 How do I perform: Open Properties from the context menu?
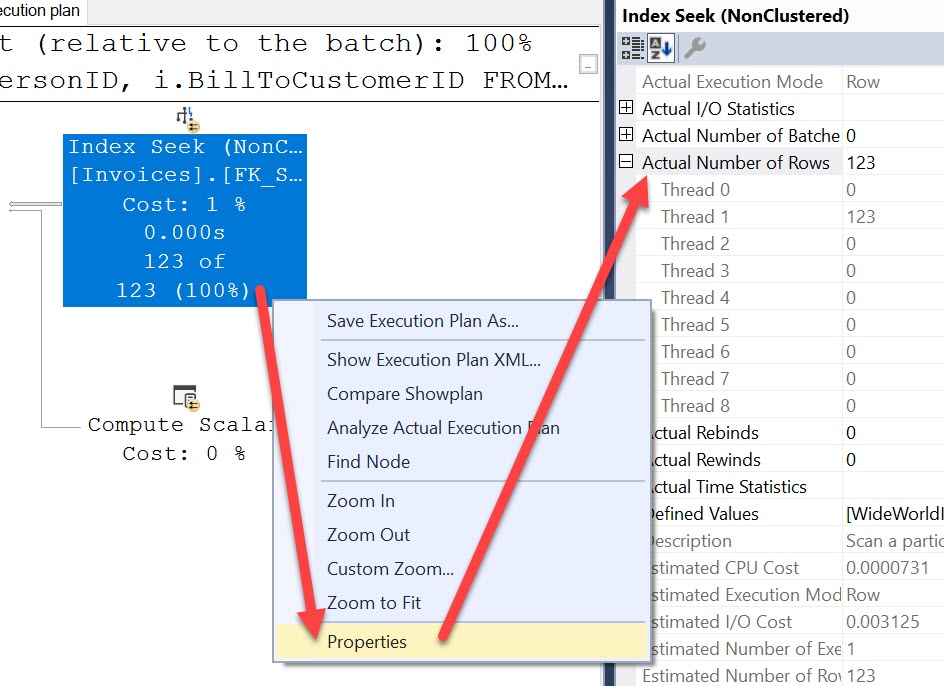[462, 641]
